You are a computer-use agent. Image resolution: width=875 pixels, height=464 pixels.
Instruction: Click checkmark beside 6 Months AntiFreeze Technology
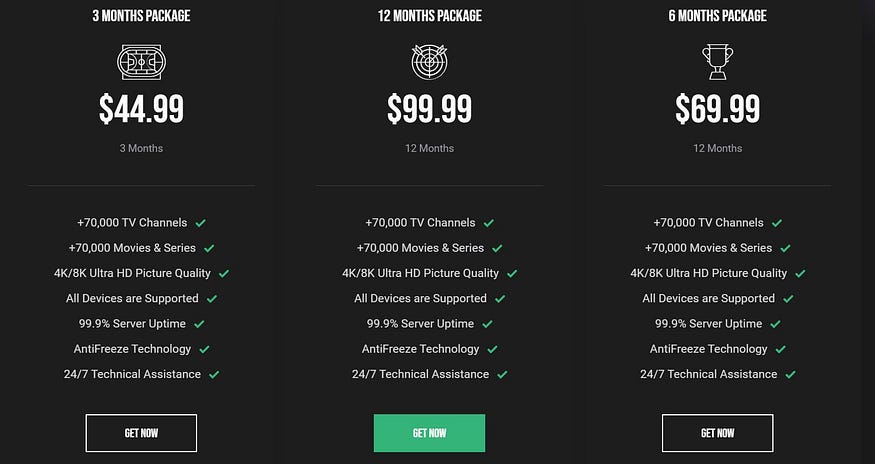780,350
